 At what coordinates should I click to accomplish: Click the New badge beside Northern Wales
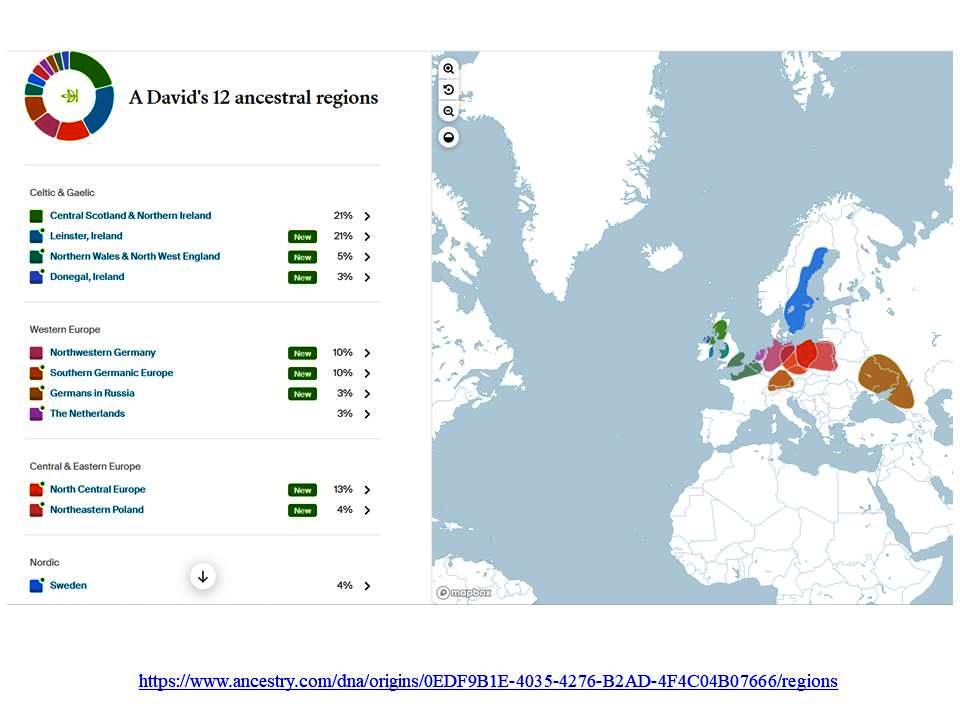tap(302, 257)
